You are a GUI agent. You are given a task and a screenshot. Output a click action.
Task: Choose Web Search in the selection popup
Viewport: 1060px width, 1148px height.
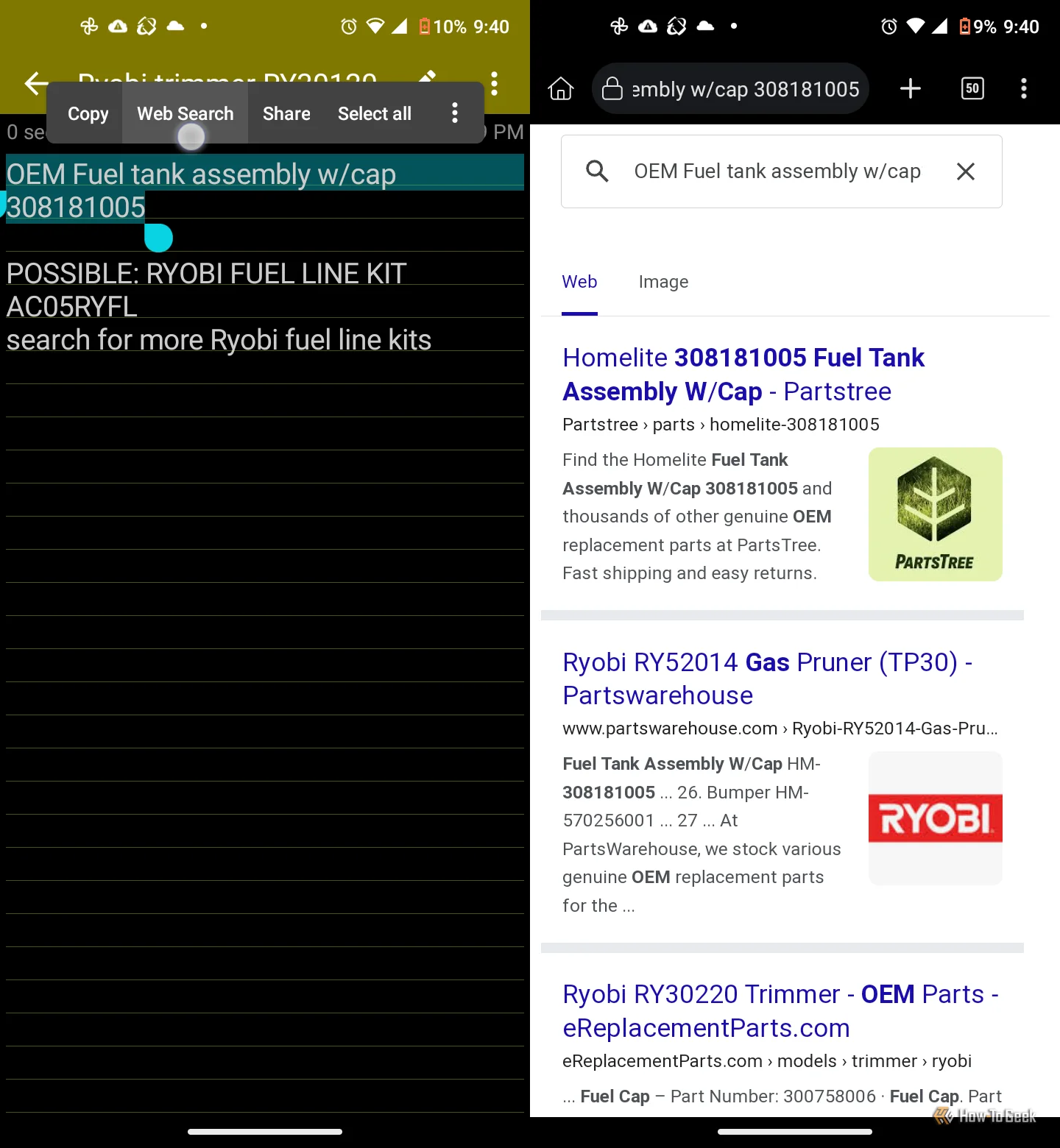[185, 113]
